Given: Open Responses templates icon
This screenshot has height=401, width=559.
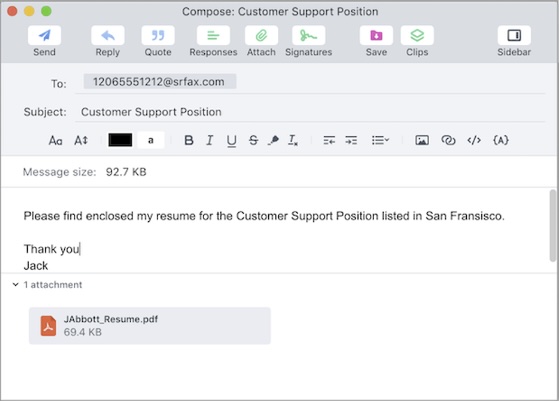Looking at the screenshot, I should [213, 35].
